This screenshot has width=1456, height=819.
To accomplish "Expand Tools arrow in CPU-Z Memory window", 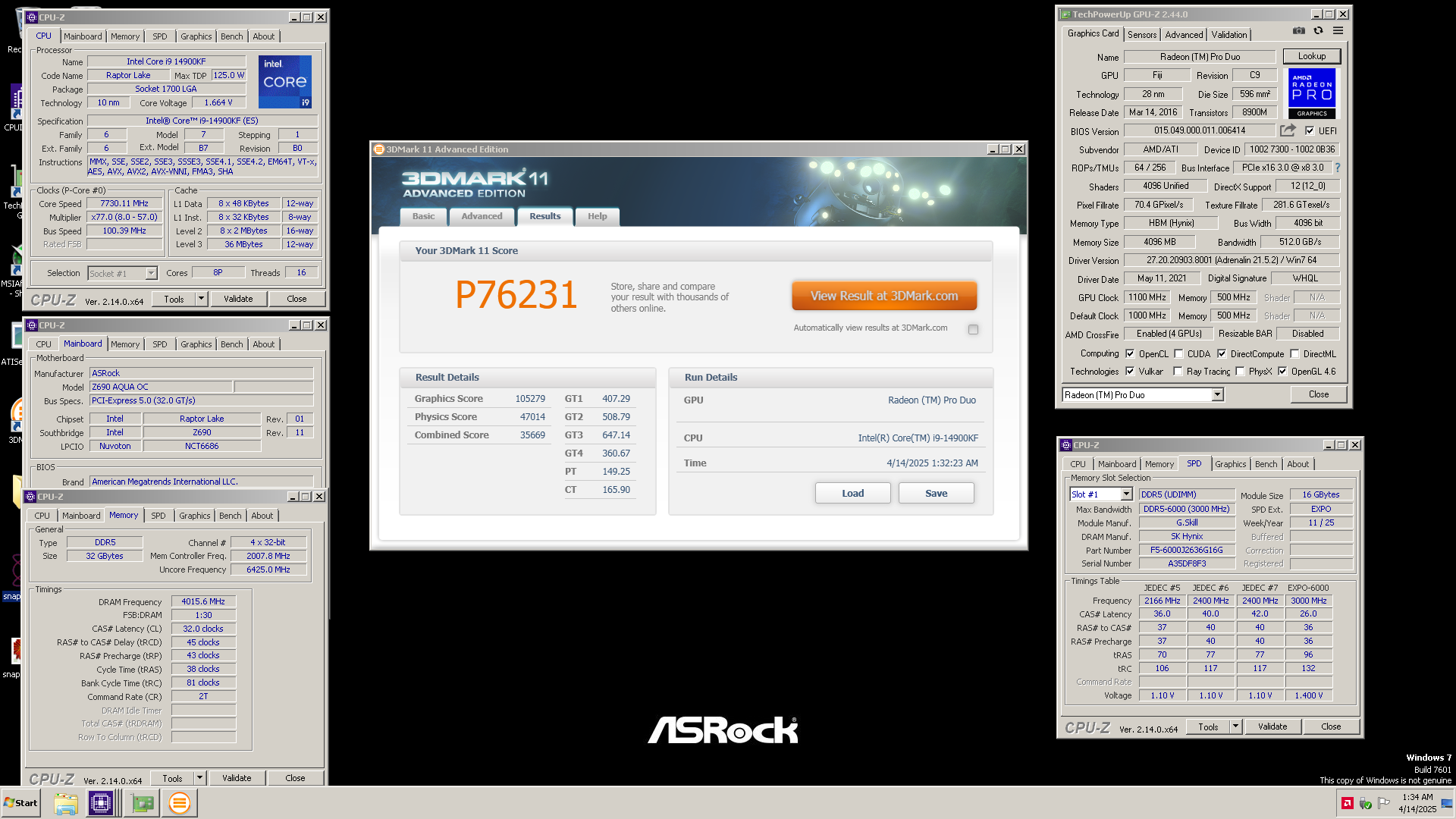I will (x=199, y=778).
